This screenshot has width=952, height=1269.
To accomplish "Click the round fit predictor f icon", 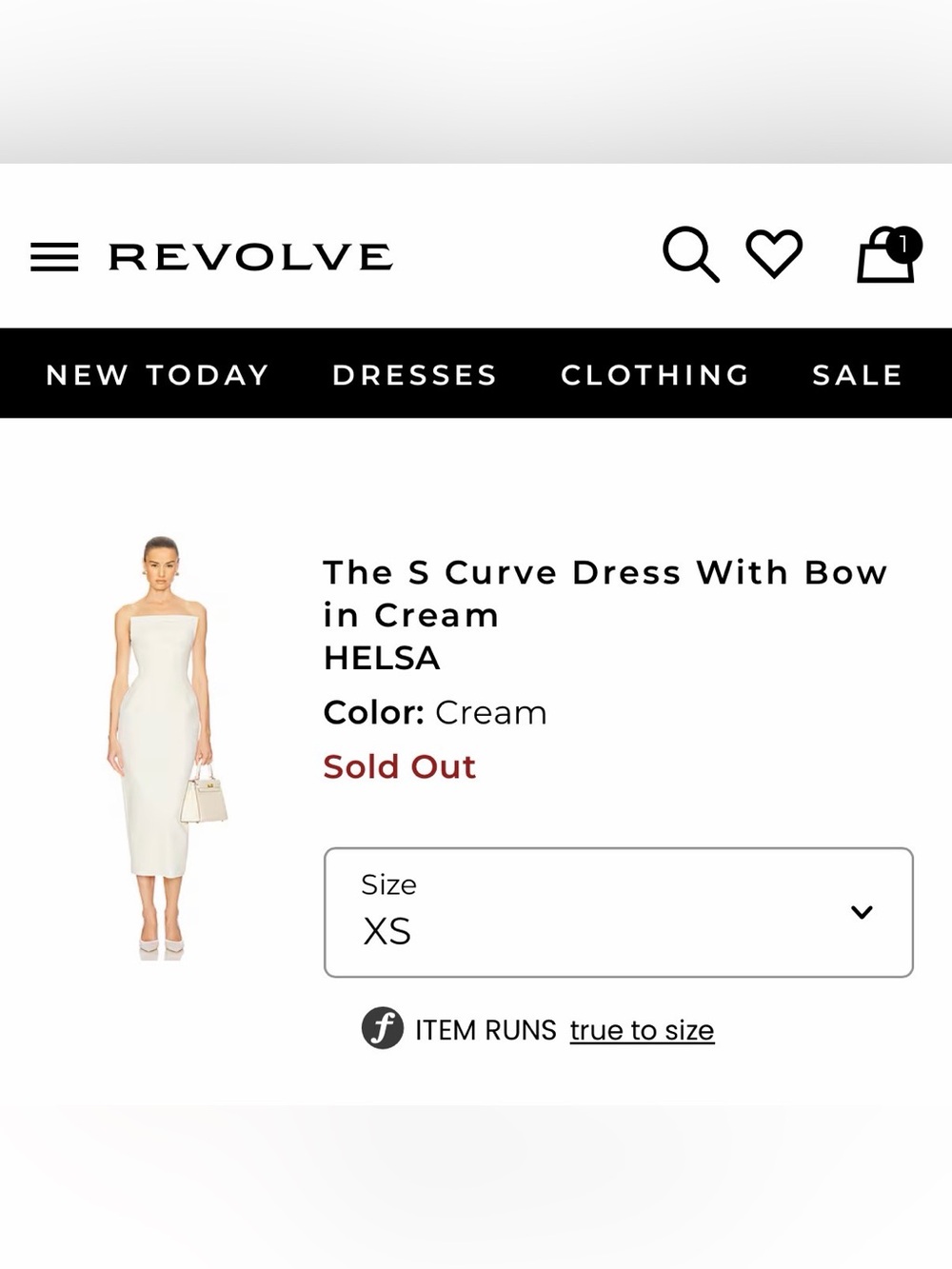I will [x=383, y=1028].
